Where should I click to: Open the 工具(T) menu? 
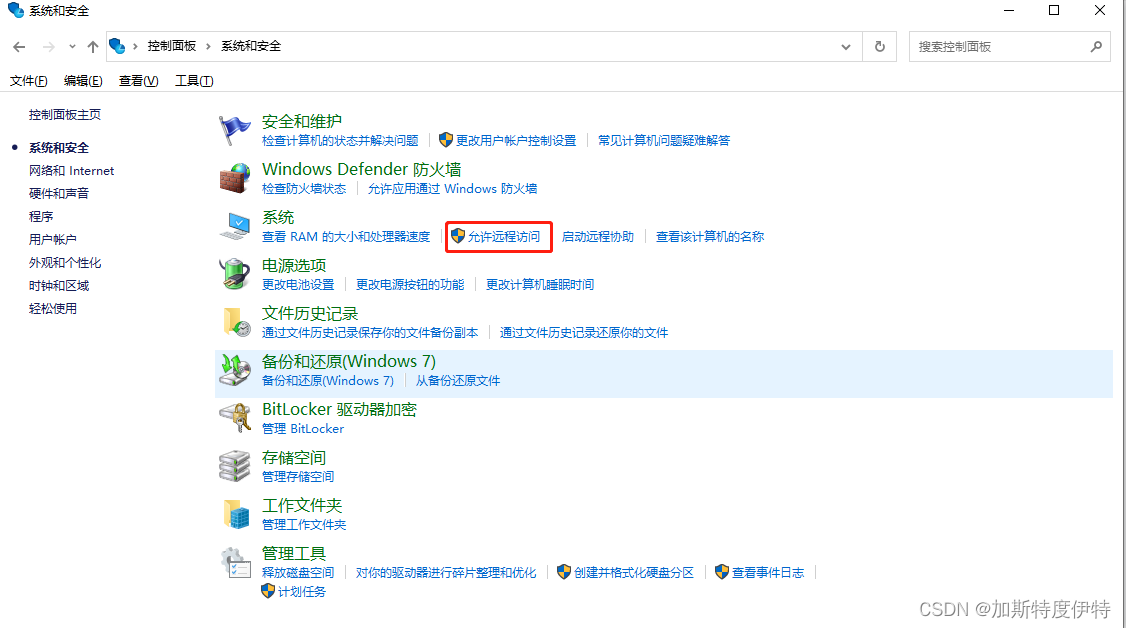tap(194, 80)
